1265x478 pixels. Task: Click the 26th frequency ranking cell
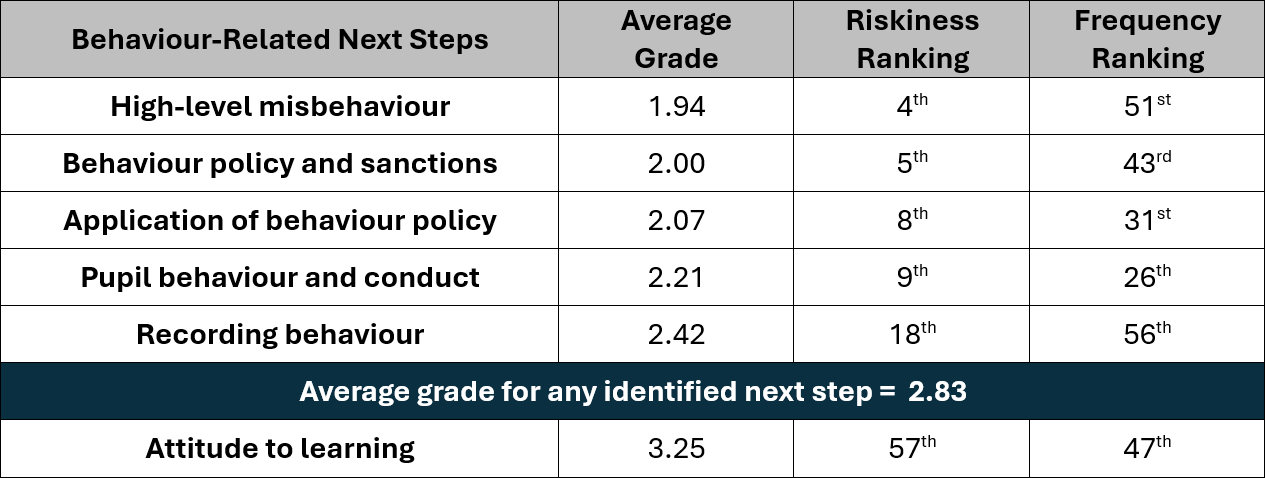tap(1147, 278)
